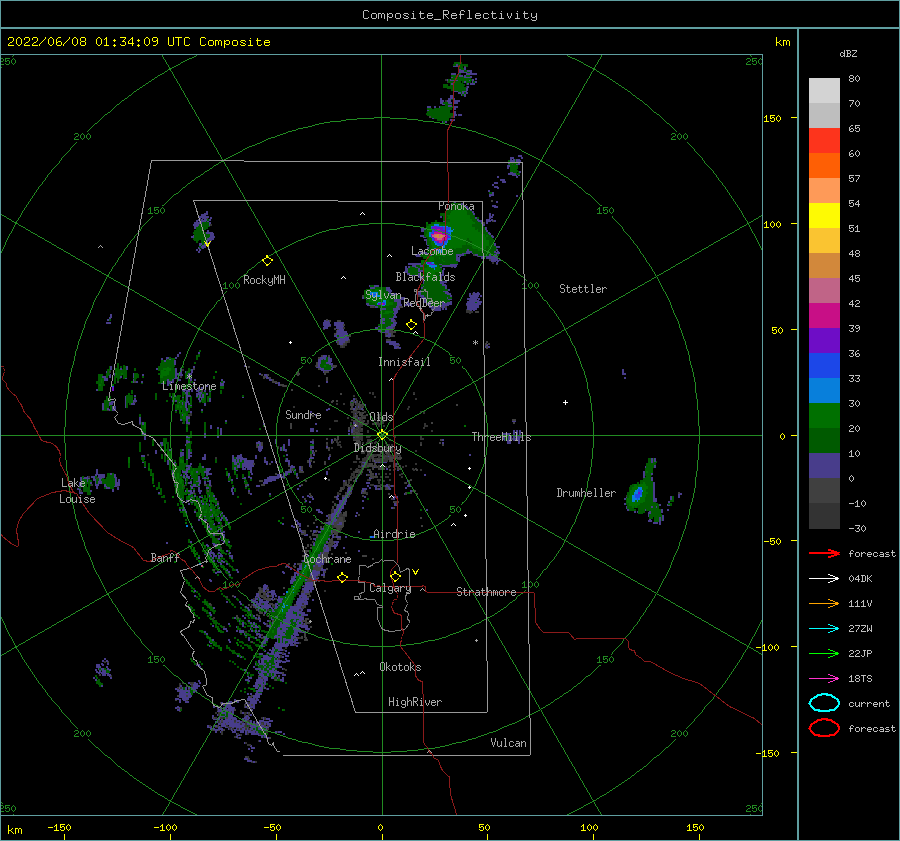Click the dBZ legend heading
Image resolution: width=900 pixels, height=841 pixels.
pyautogui.click(x=848, y=53)
